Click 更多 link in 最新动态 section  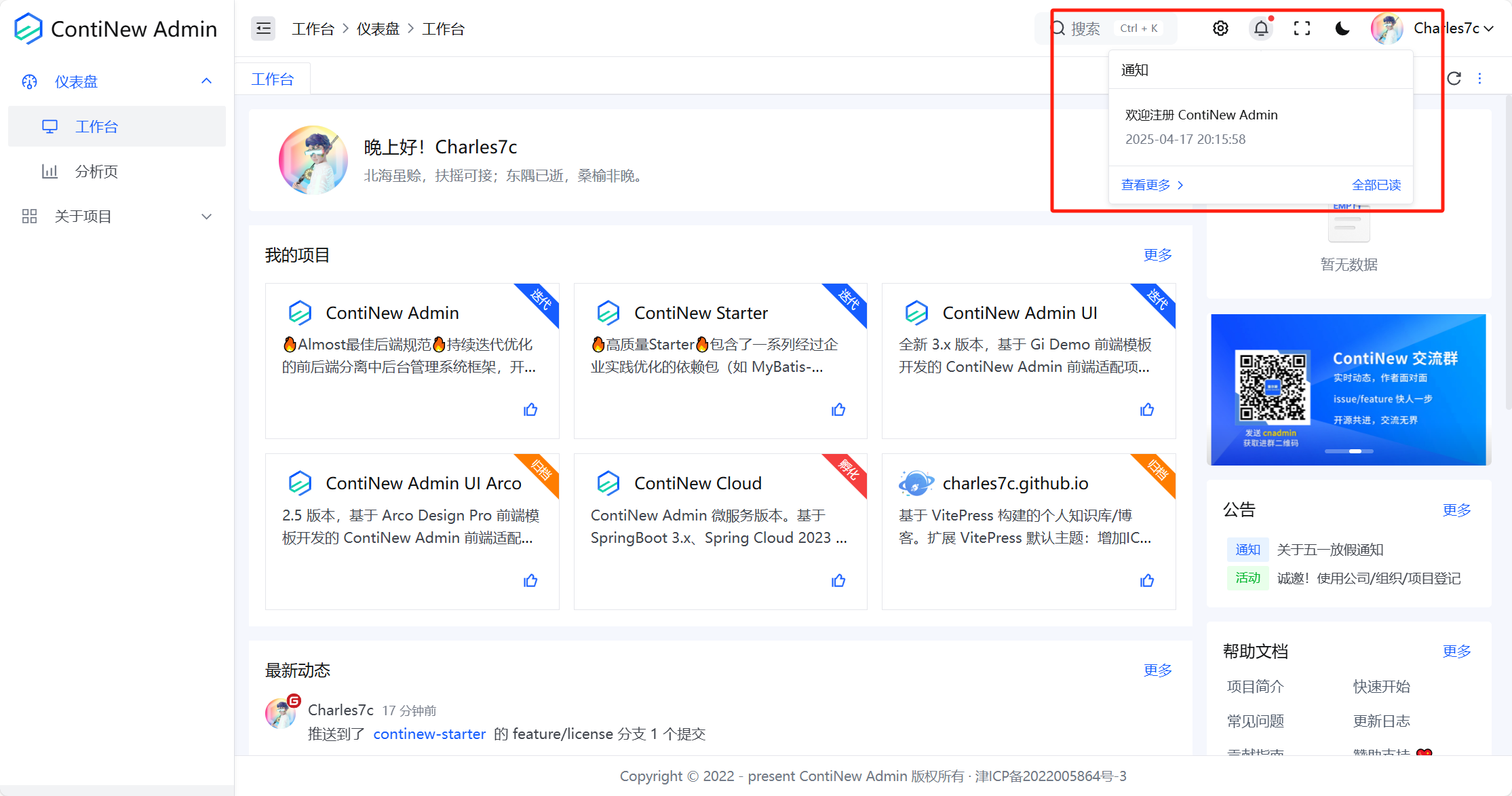[1158, 670]
